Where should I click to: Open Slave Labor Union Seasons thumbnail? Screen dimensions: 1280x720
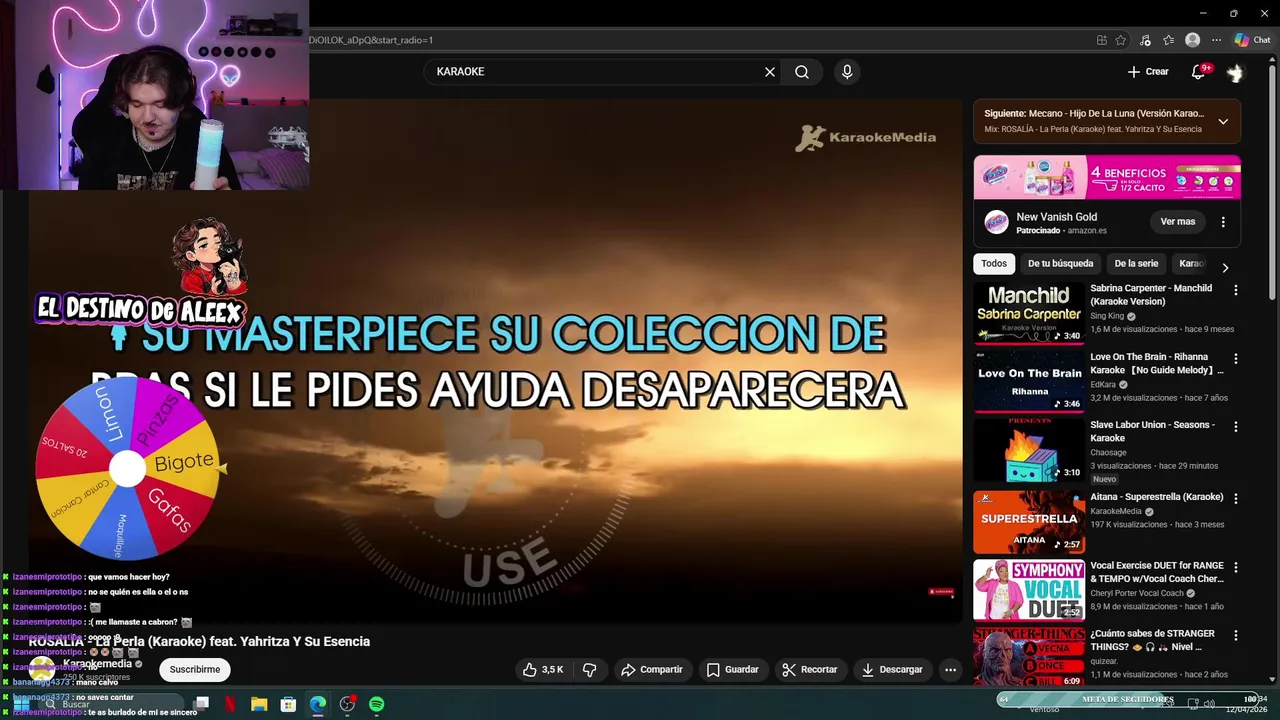point(1029,450)
